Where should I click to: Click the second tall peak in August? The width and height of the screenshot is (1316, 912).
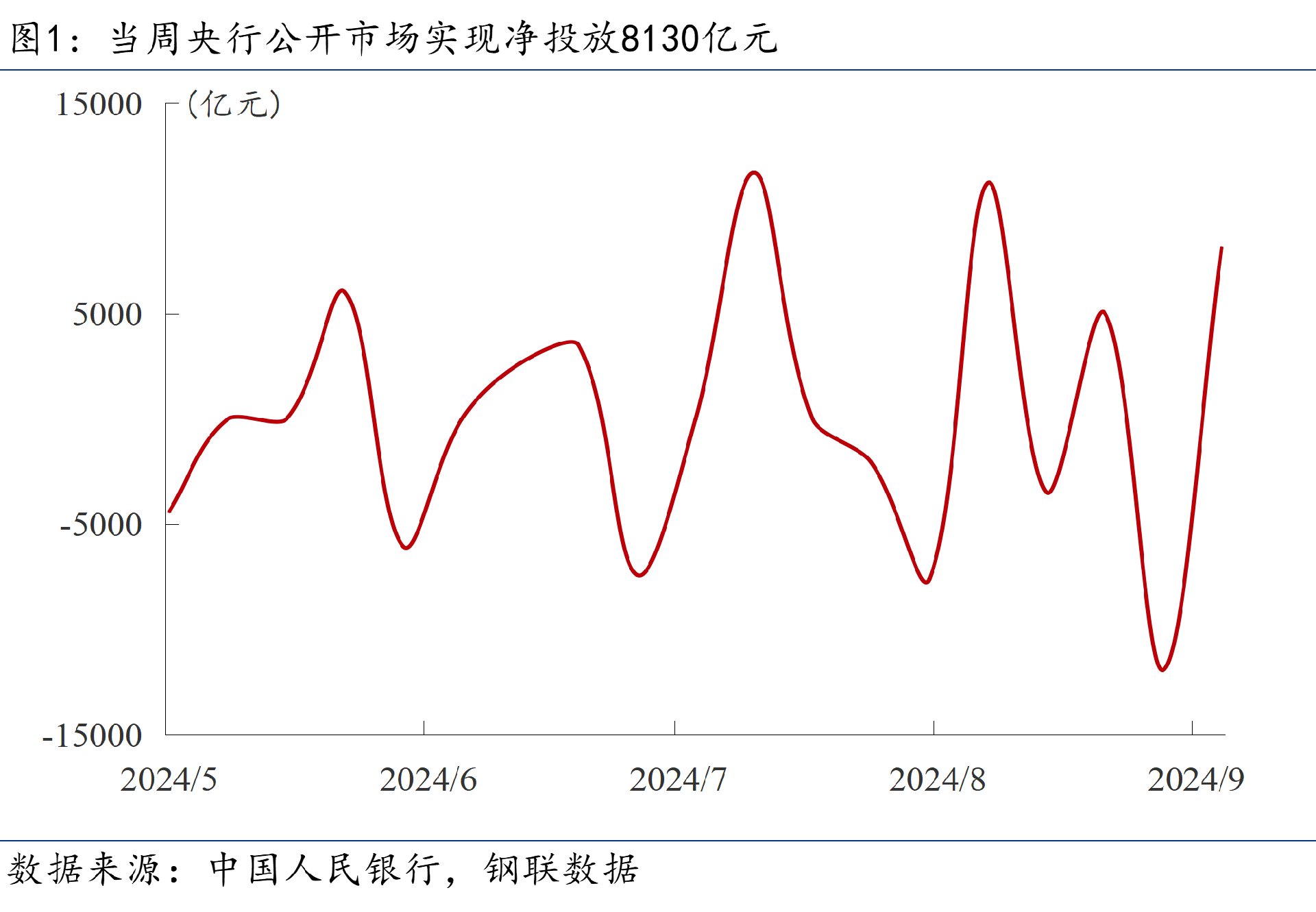pos(988,182)
